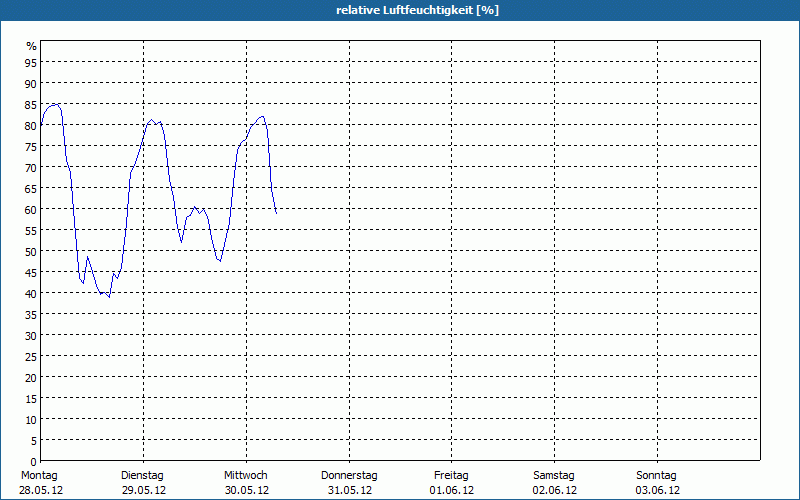Click the chart title relative Luftfeuchtigkeit
The height and width of the screenshot is (500, 800).
pos(417,10)
